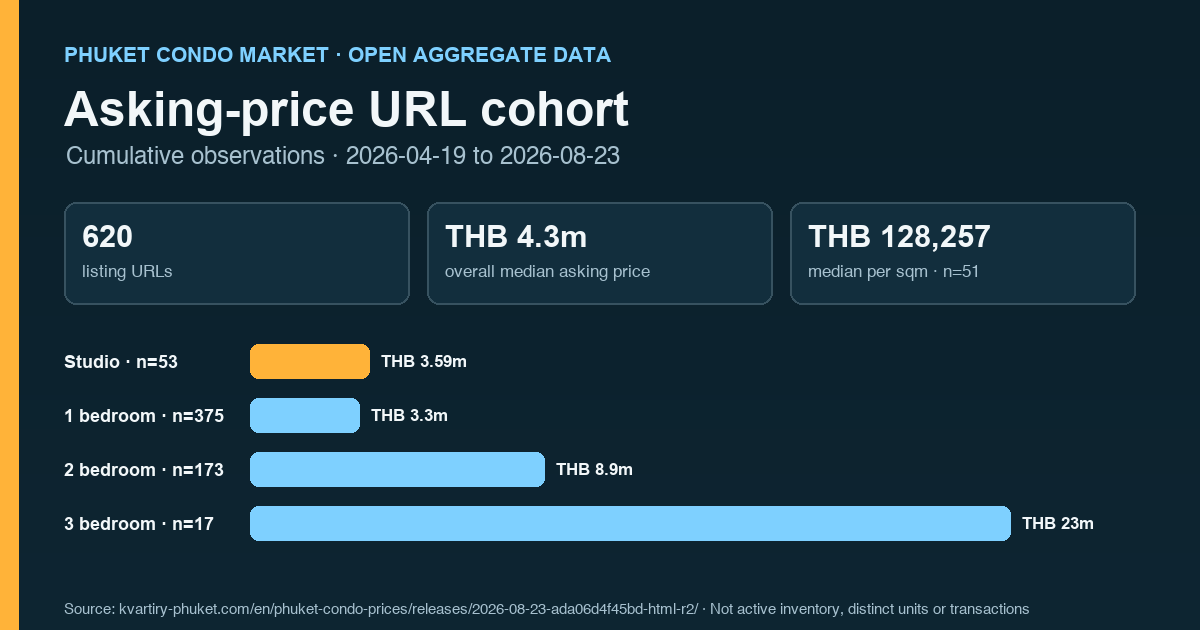Click the Studio · n=53 label
1200x630 pixels.
tap(121, 362)
